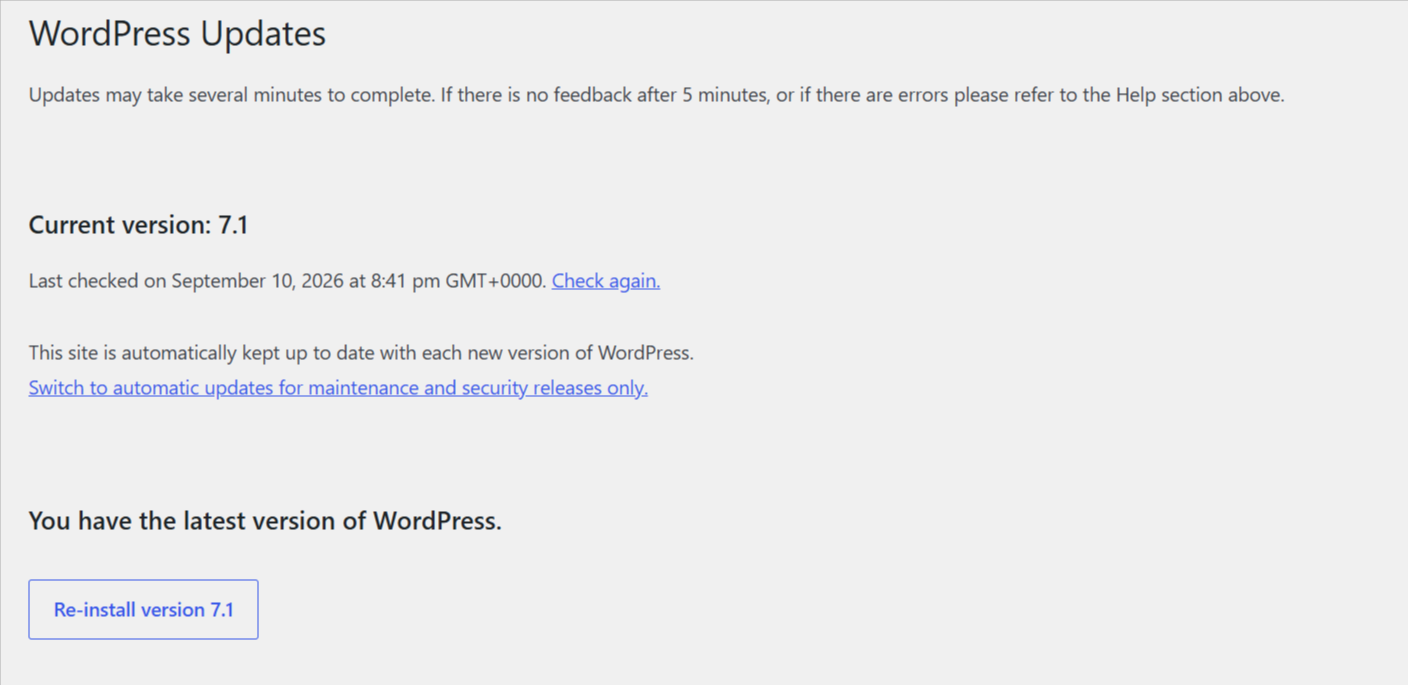Click the "Check again." link

pyautogui.click(x=606, y=281)
